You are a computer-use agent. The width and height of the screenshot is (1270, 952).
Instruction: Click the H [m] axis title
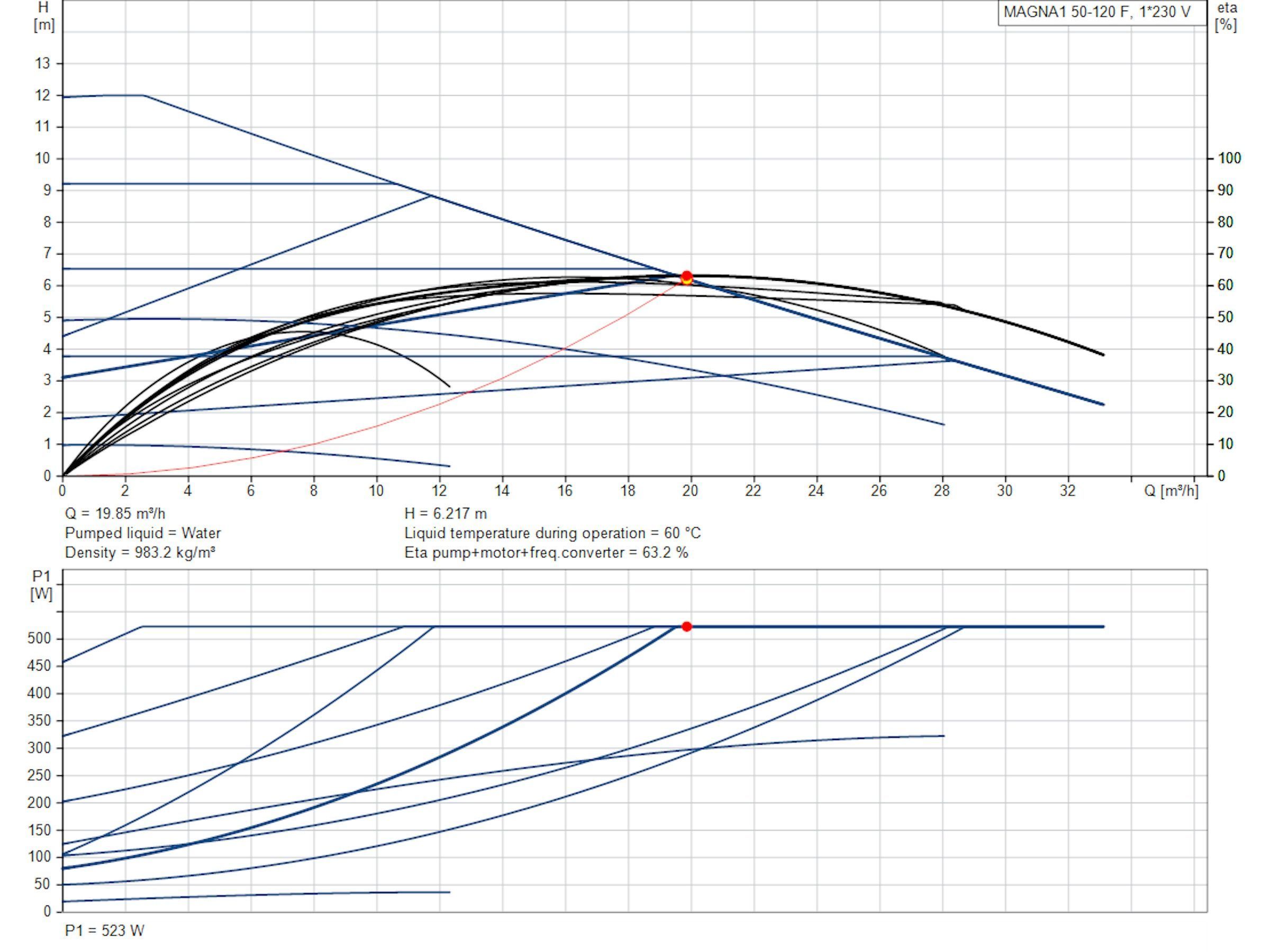44,16
